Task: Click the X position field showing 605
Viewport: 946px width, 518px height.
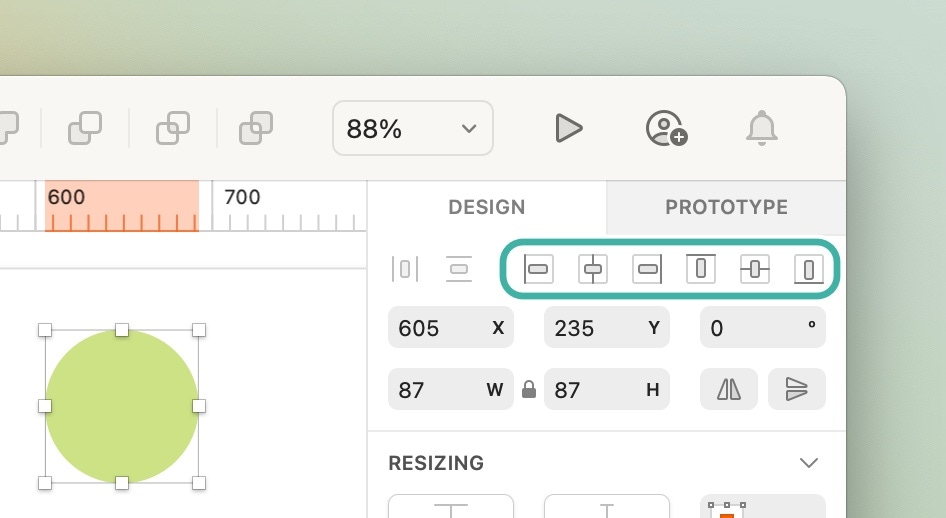Action: point(451,327)
